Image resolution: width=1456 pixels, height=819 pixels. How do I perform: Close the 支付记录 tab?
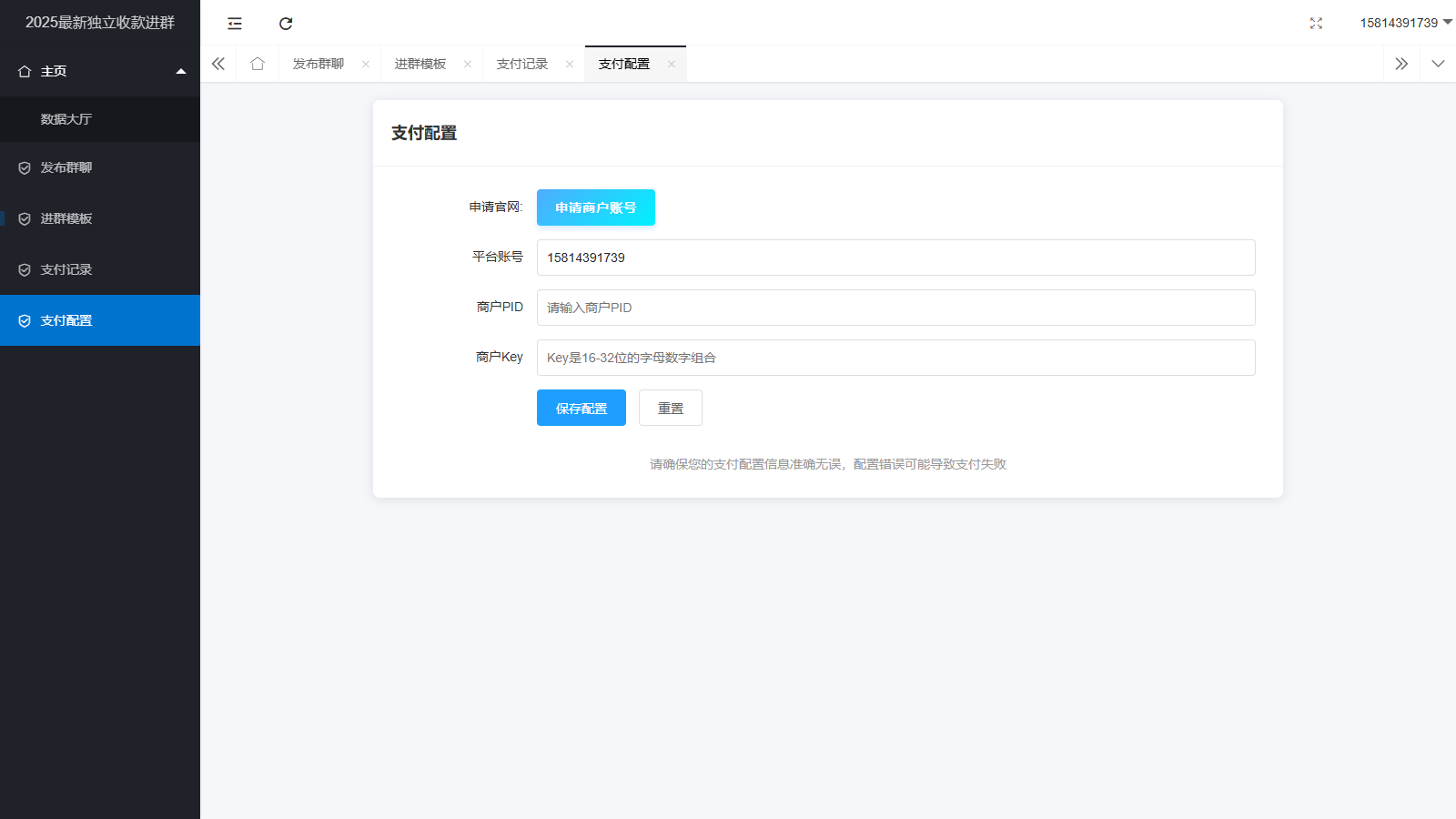tap(570, 64)
